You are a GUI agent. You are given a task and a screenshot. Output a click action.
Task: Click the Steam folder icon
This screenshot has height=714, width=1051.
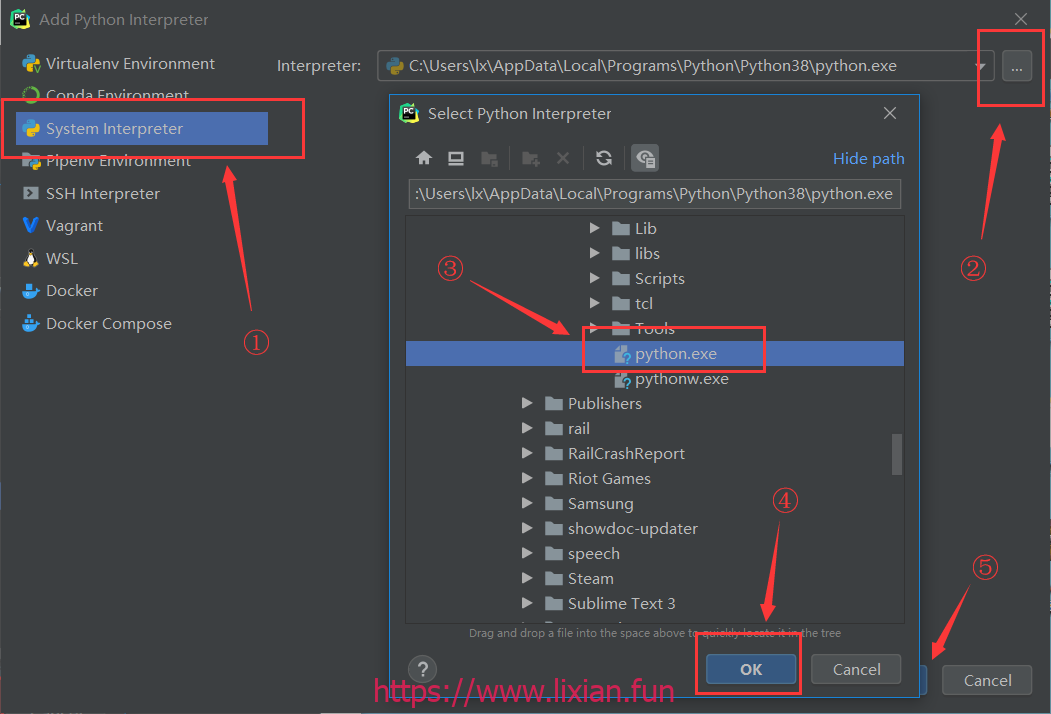pyautogui.click(x=554, y=579)
